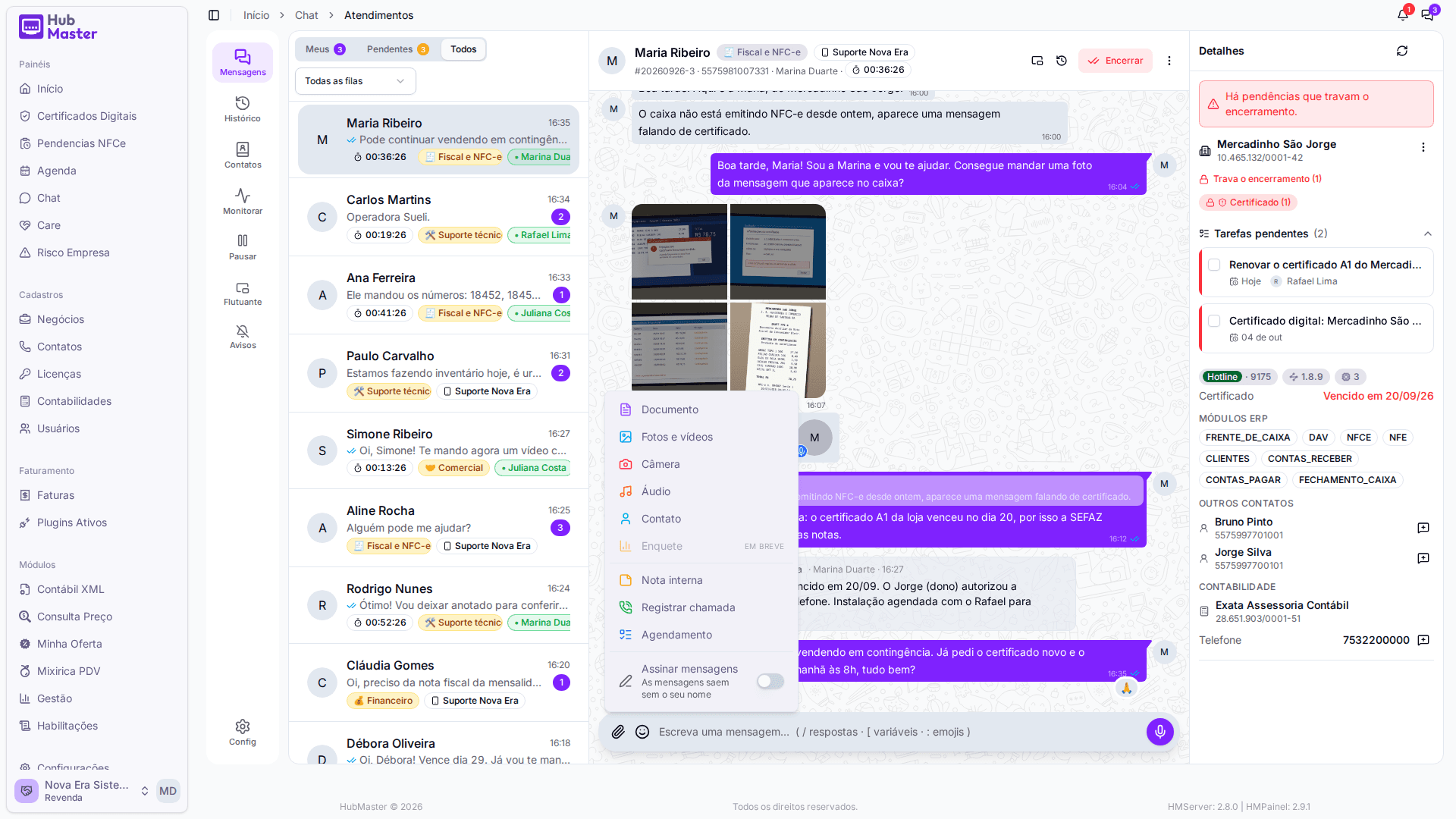Open chat Config gear
Screen dimensions: 1456x819
[243, 733]
